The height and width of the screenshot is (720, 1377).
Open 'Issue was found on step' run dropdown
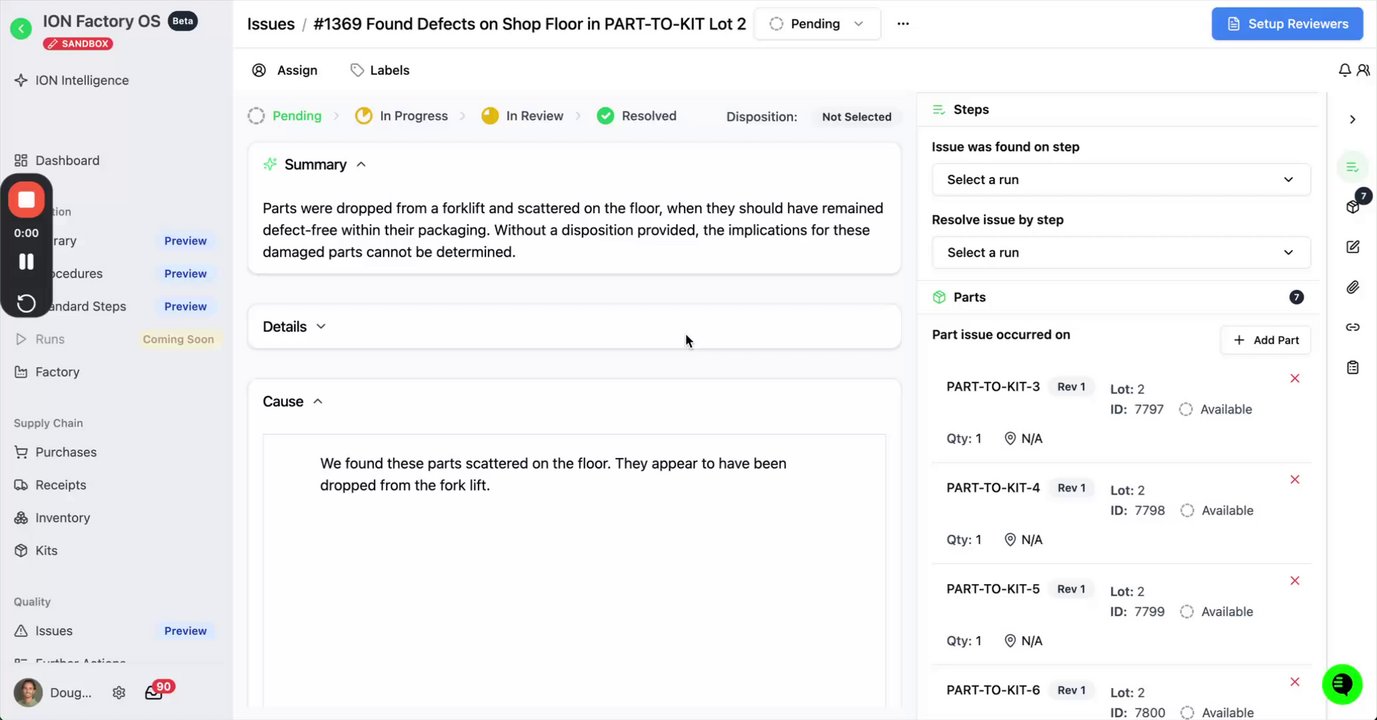[x=1120, y=180]
